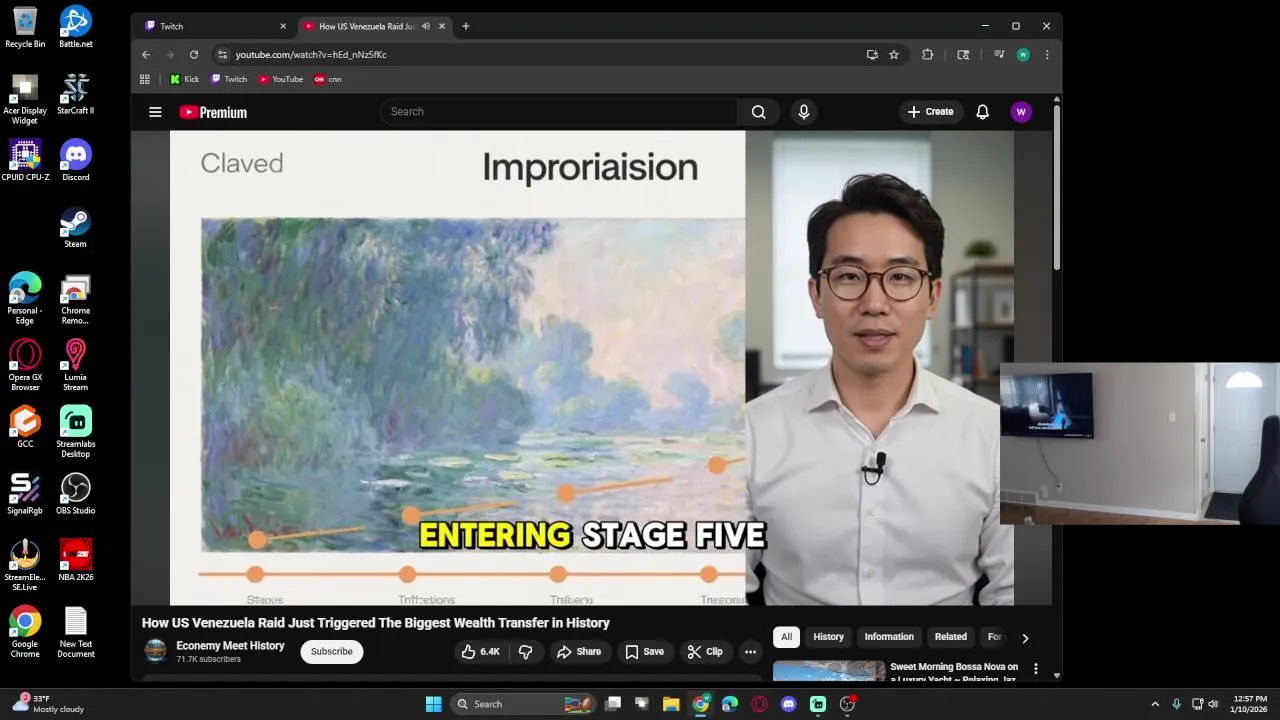Open NBA 2K26 desktop shortcut
This screenshot has height=720, width=1280.
tap(76, 560)
